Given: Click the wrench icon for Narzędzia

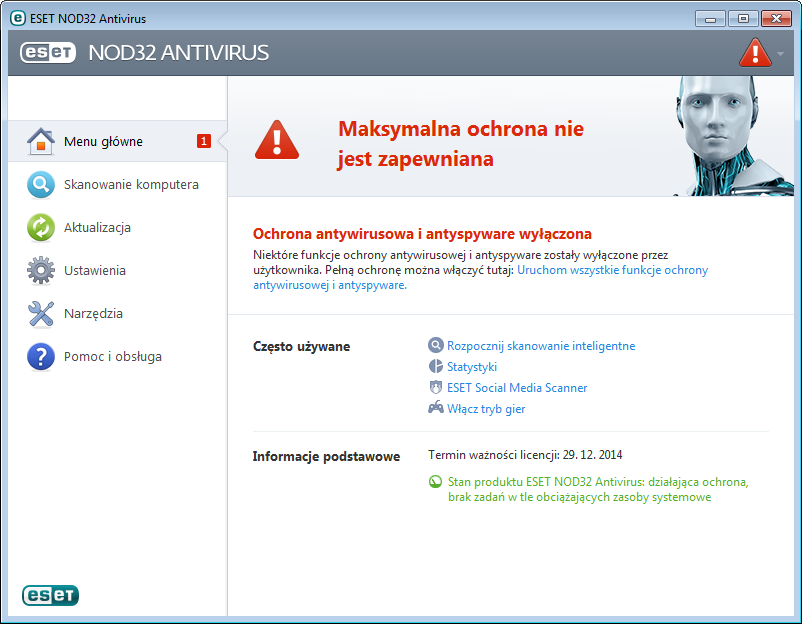Looking at the screenshot, I should click(41, 314).
